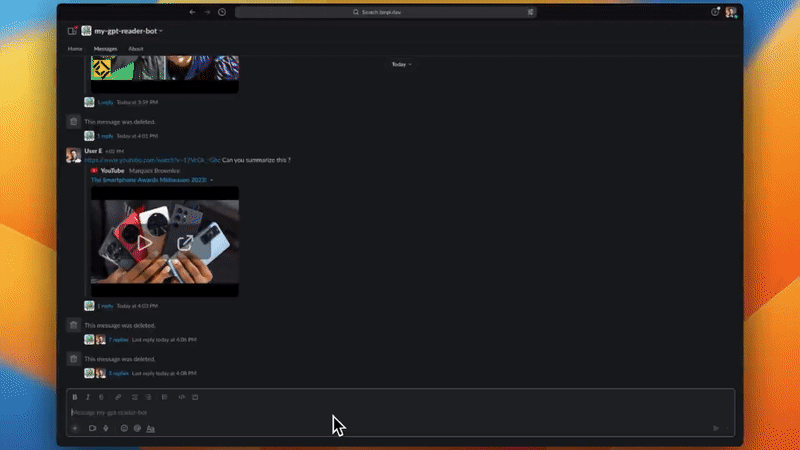
Task: Open the YouTube watch URL link
Action: tap(151, 160)
